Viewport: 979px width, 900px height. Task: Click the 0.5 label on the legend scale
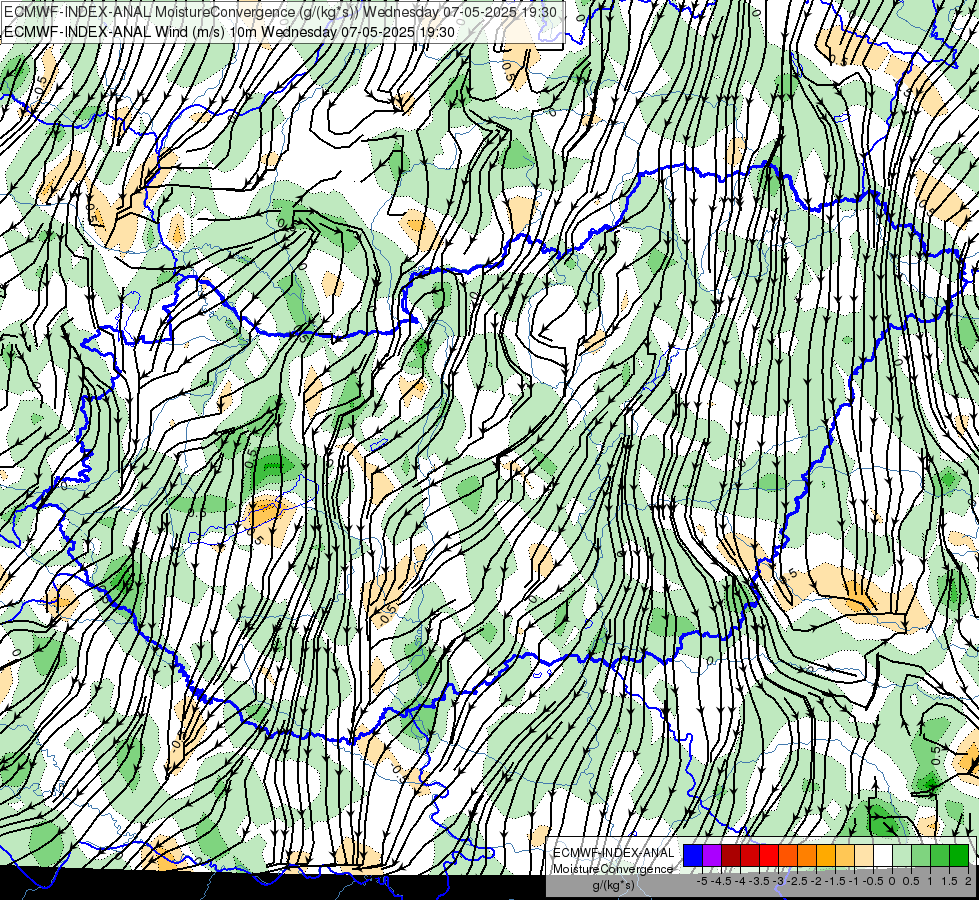[x=911, y=881]
